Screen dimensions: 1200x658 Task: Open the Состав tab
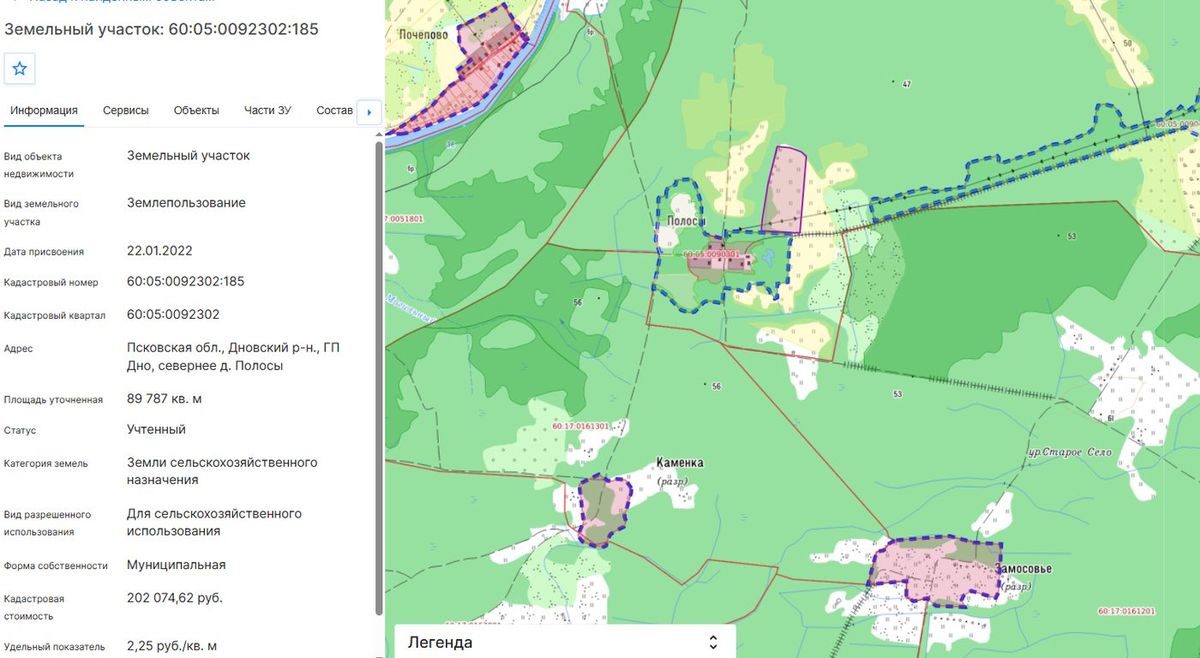tap(334, 111)
